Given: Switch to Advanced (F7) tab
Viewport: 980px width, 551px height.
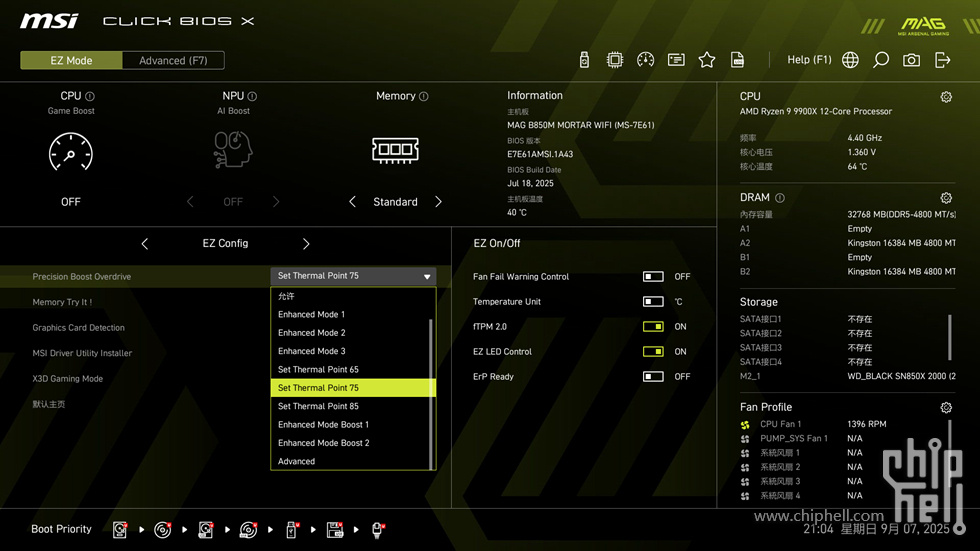Looking at the screenshot, I should (x=173, y=61).
